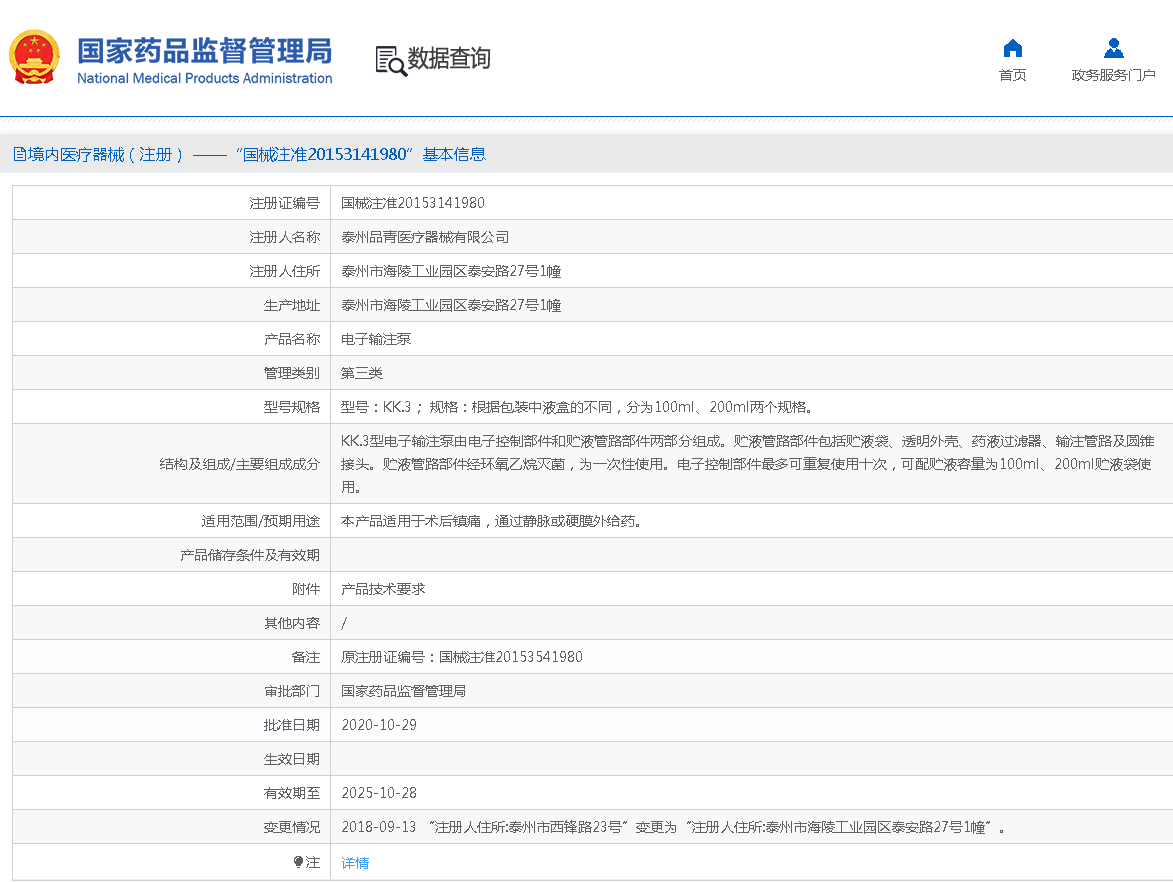Open the 详情 link
The width and height of the screenshot is (1173, 882).
coord(355,862)
